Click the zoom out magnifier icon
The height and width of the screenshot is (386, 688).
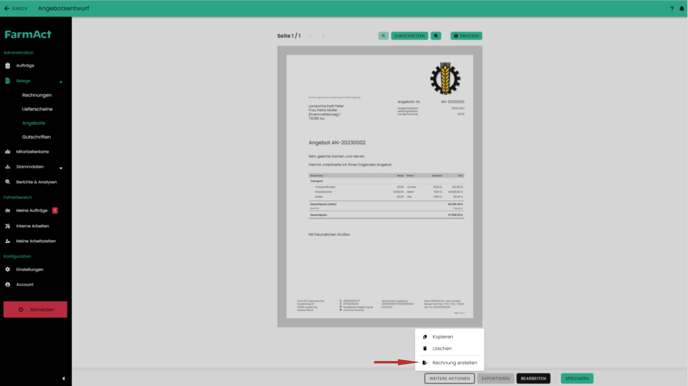coord(383,36)
